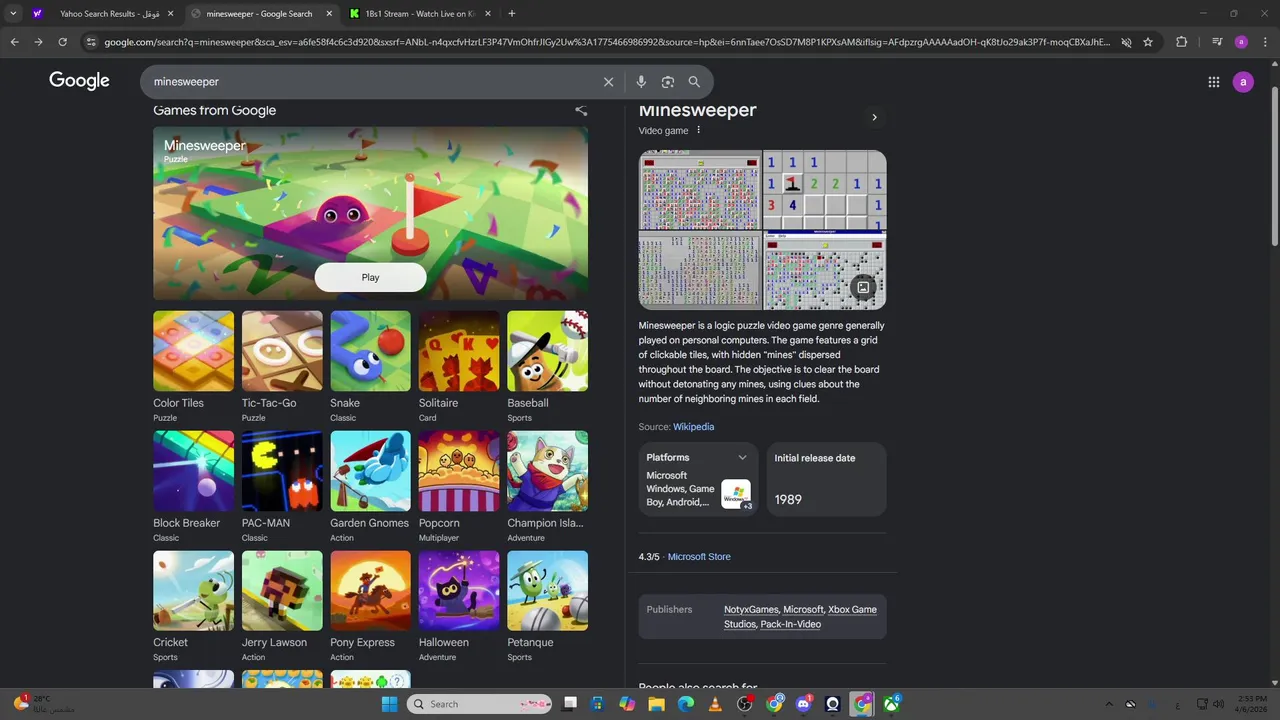Click the Windows taskbar Search box
The image size is (1280, 720).
[480, 704]
